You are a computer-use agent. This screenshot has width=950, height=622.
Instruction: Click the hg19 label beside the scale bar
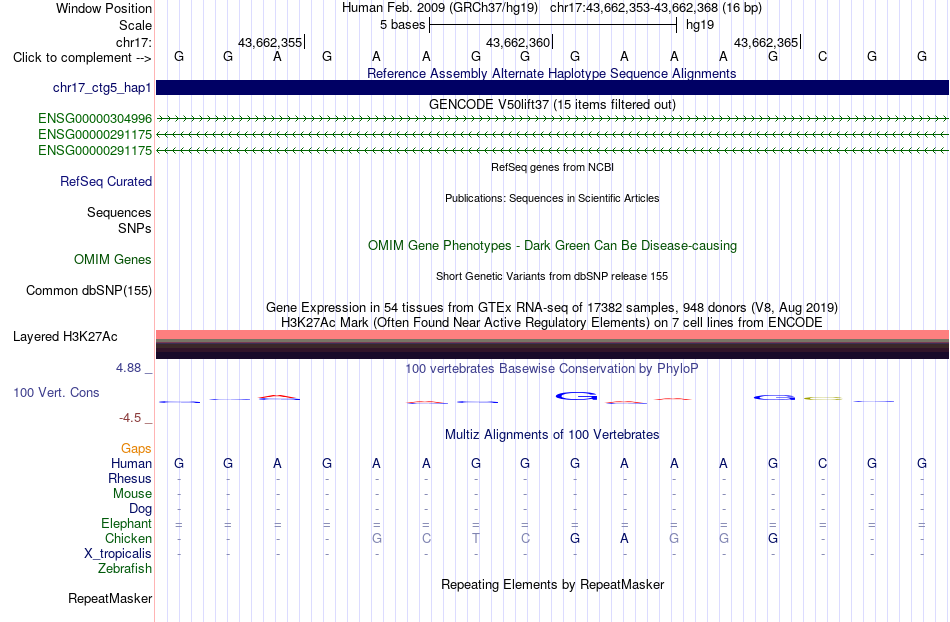point(700,25)
